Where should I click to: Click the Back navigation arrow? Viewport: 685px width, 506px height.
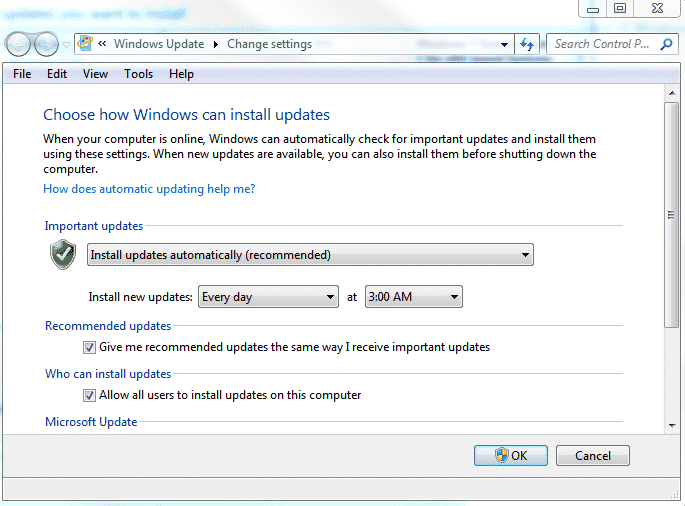18,44
